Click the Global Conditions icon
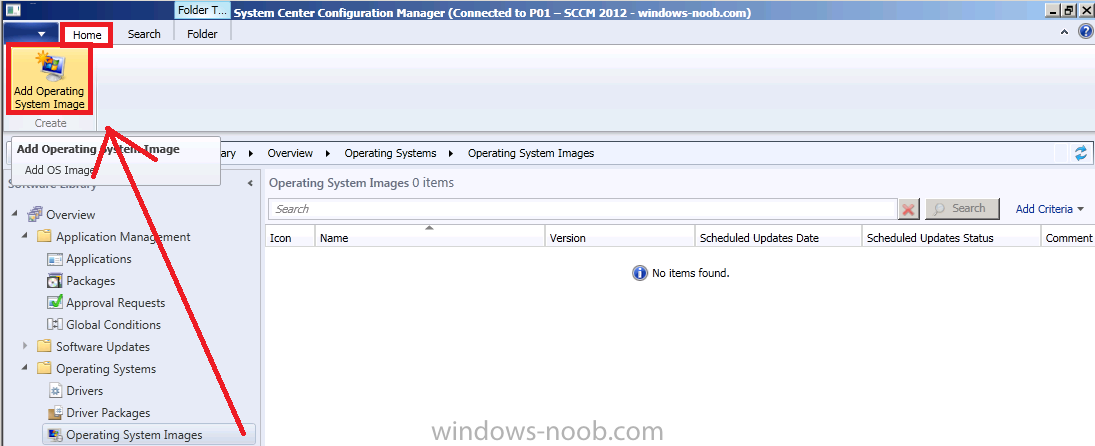The height and width of the screenshot is (446, 1095). click(x=55, y=325)
